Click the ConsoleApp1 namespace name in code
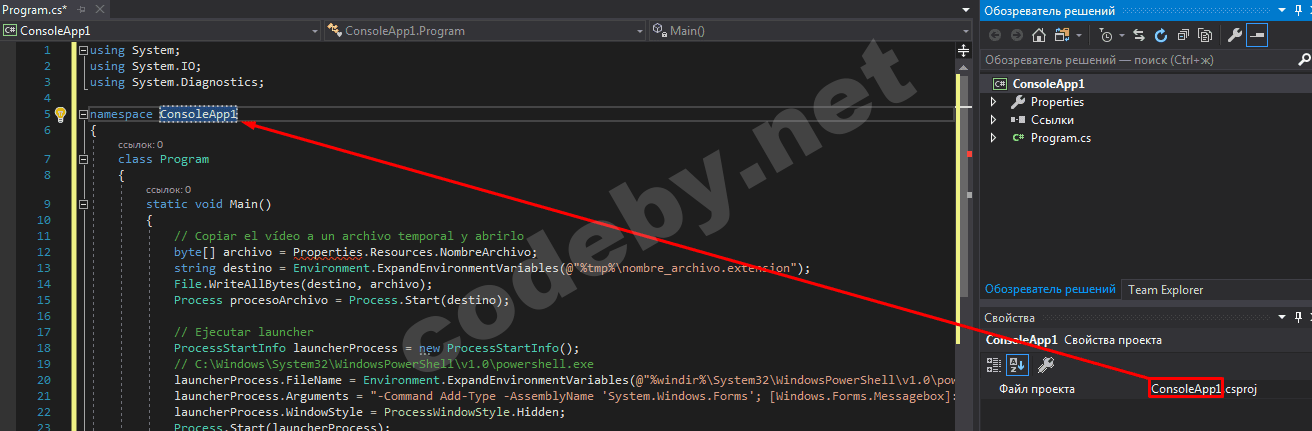The width and height of the screenshot is (1312, 431). coord(198,114)
